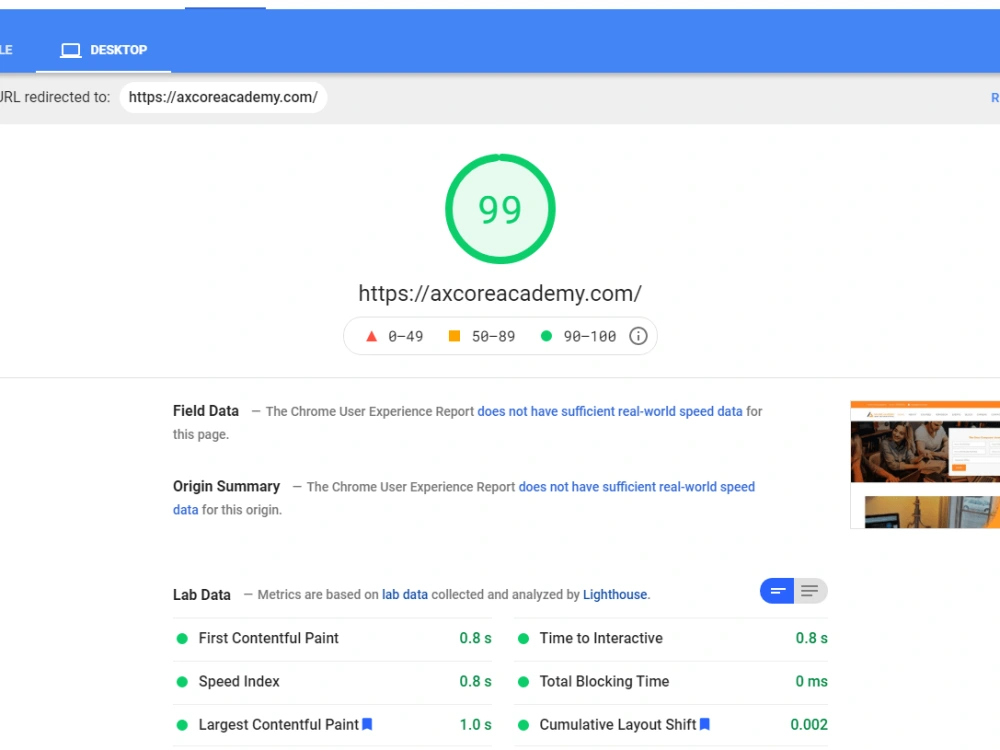1000x750 pixels.
Task: Click the Field Data heading
Action: (x=206, y=411)
